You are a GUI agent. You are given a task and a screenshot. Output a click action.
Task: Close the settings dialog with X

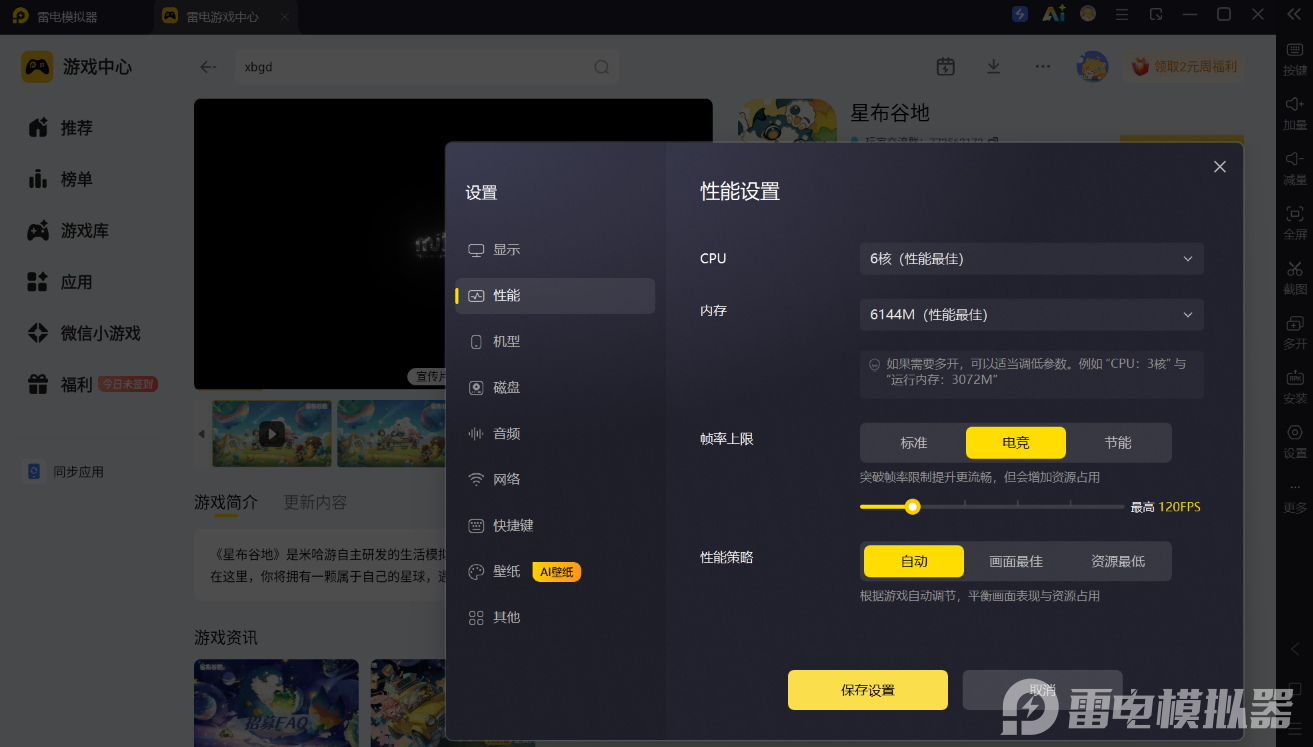(1220, 167)
